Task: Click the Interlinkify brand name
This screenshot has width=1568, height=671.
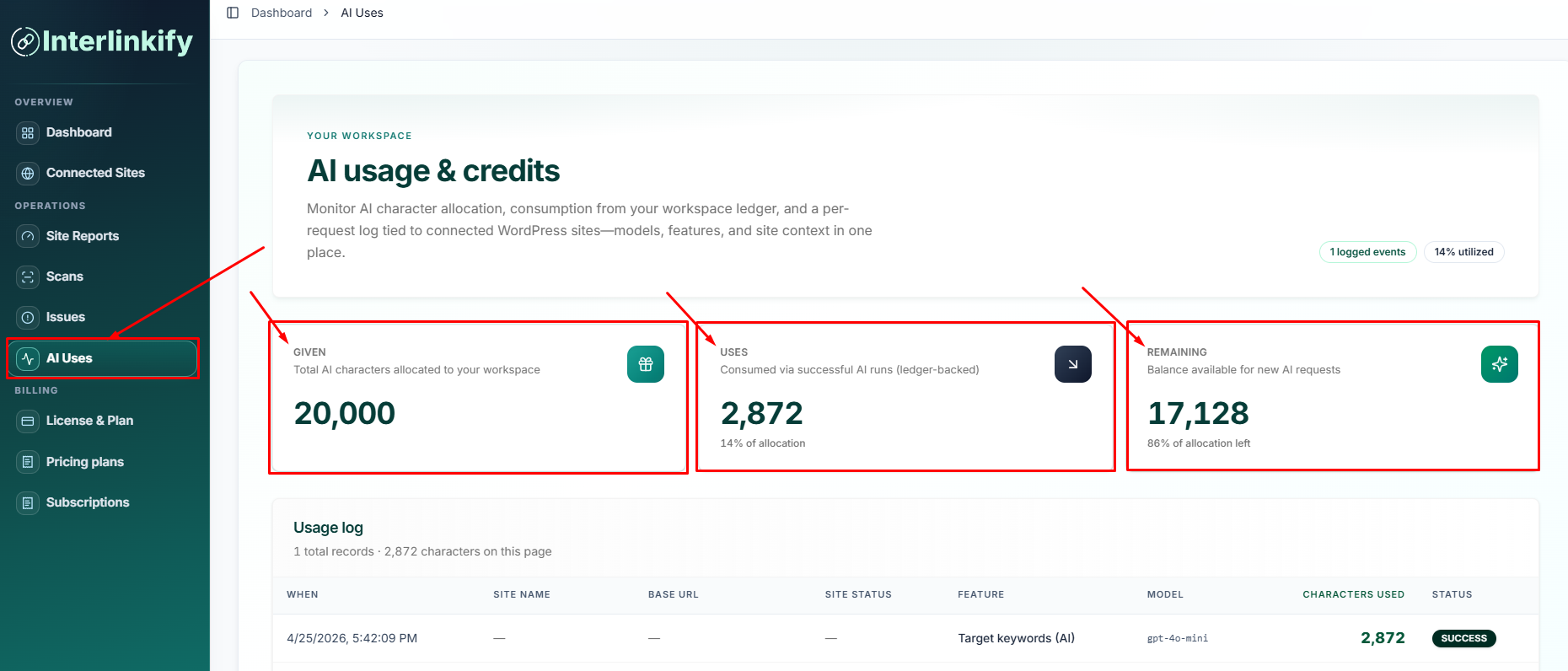Action: point(117,41)
